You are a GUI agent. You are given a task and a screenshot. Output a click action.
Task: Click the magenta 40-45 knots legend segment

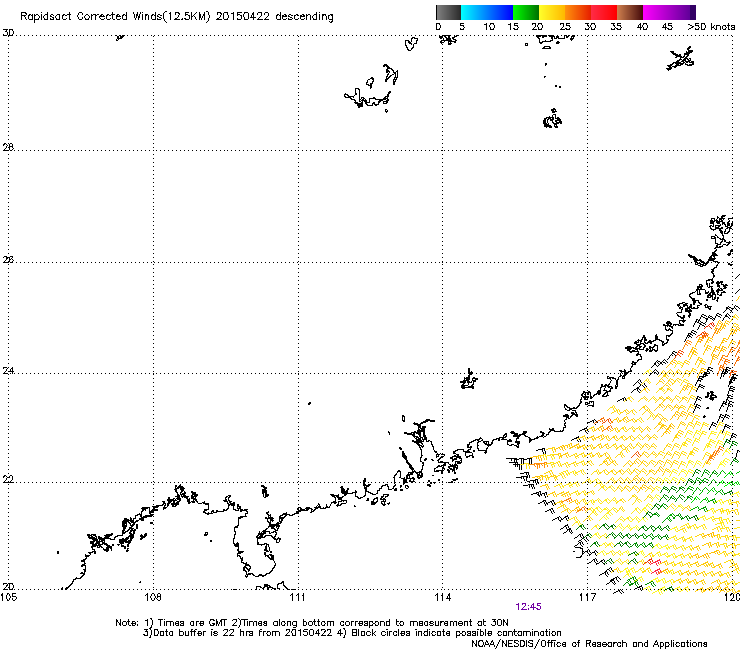click(656, 12)
